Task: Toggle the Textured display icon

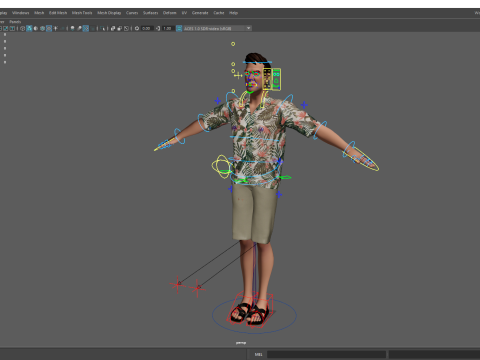Action: tap(49, 28)
